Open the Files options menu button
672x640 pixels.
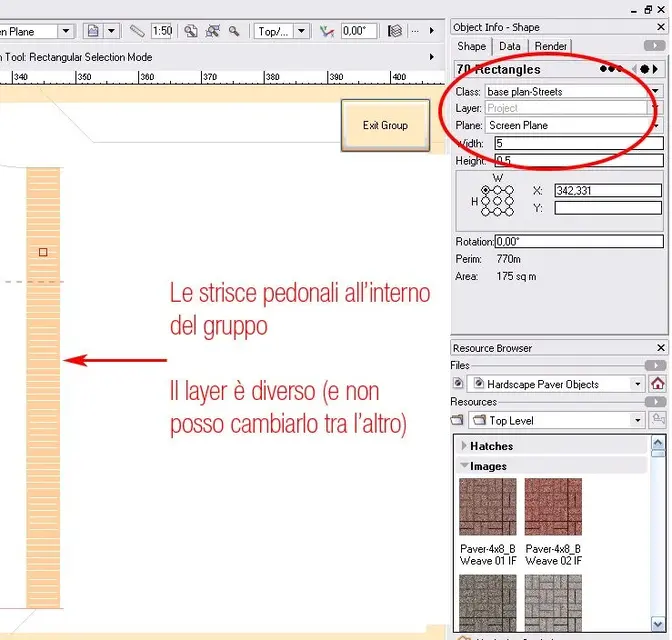[x=655, y=365]
